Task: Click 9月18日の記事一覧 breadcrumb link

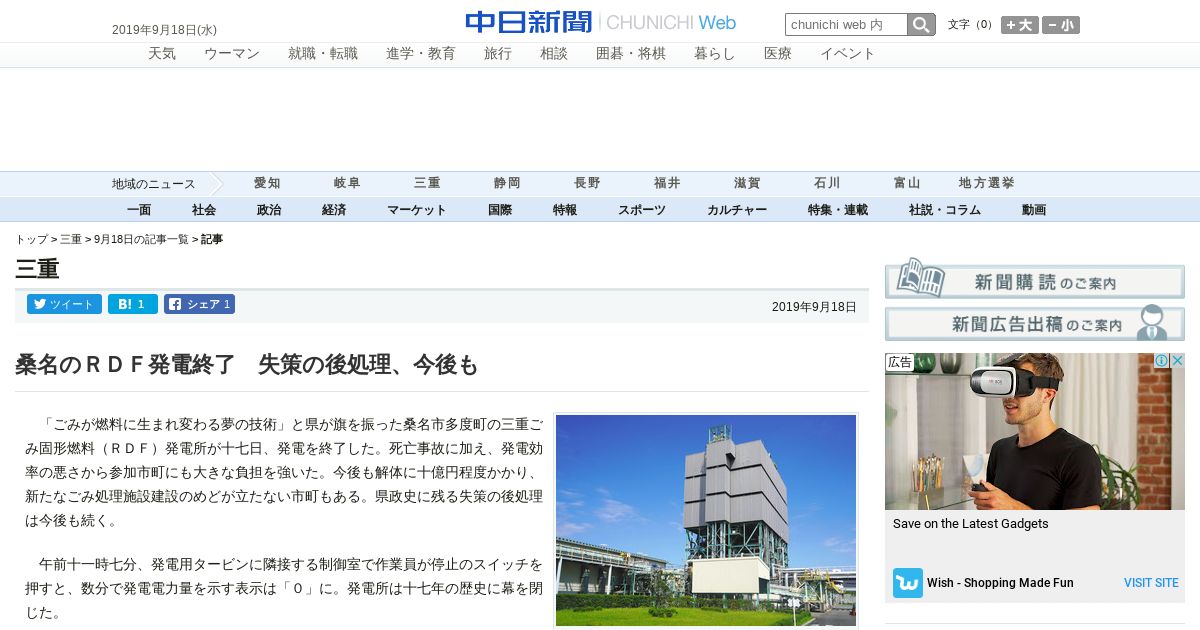Action: tap(141, 239)
